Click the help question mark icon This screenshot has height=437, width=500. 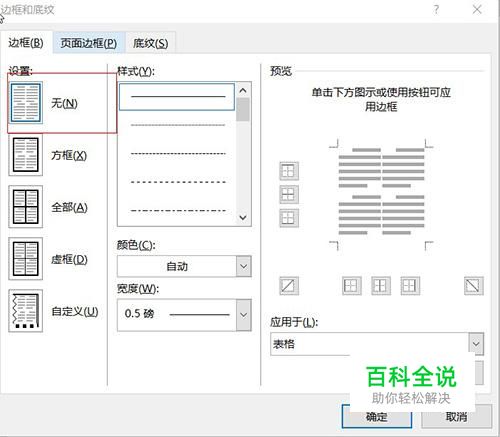[436, 10]
